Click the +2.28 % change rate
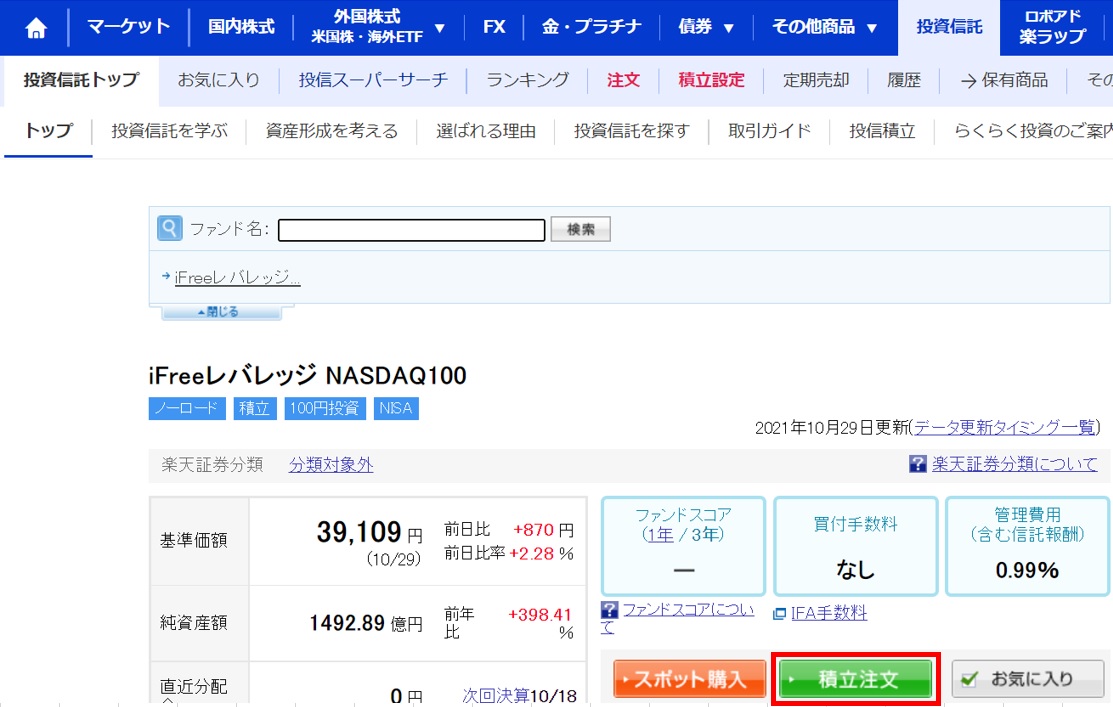This screenshot has height=707, width=1113. (541, 554)
